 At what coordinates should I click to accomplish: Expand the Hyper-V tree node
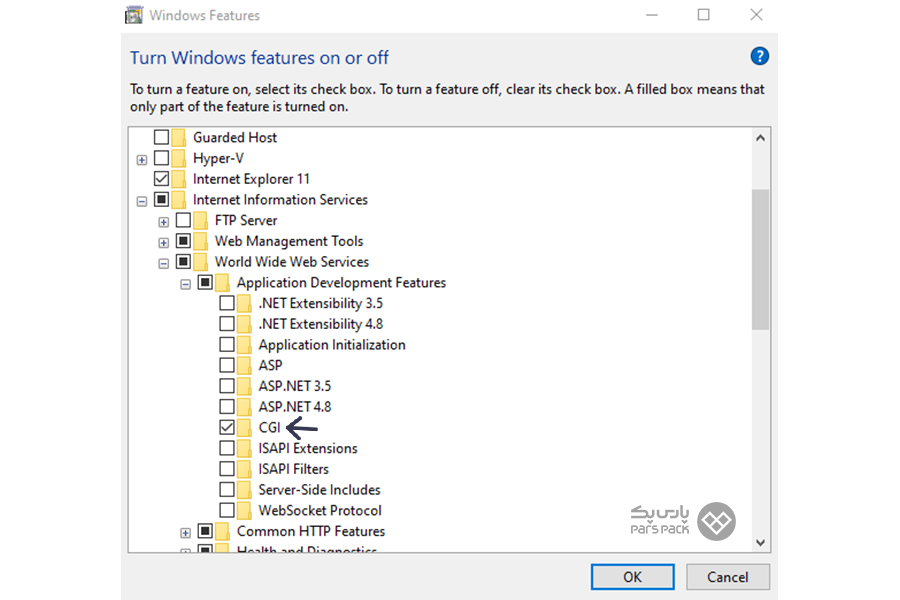(x=142, y=160)
